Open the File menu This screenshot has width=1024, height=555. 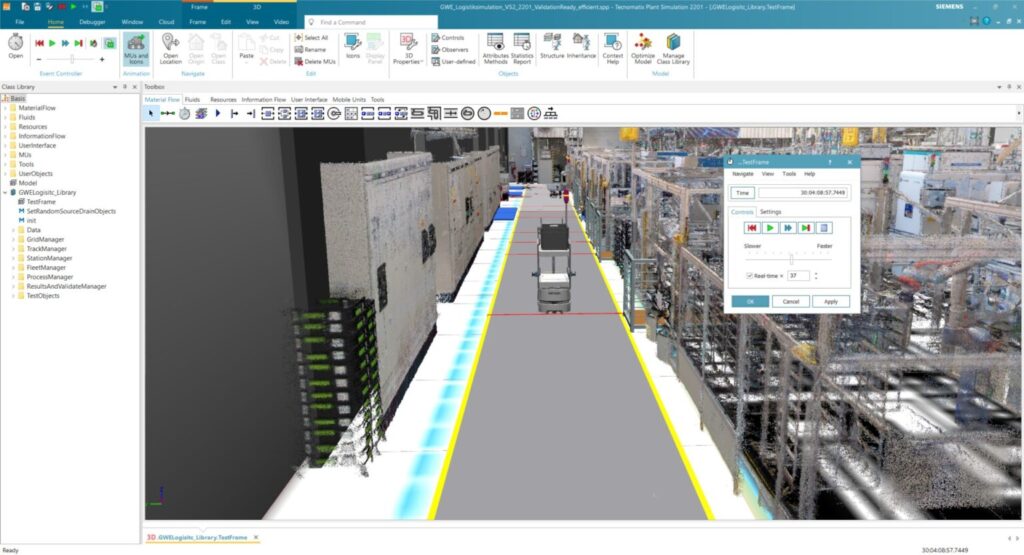[20, 22]
